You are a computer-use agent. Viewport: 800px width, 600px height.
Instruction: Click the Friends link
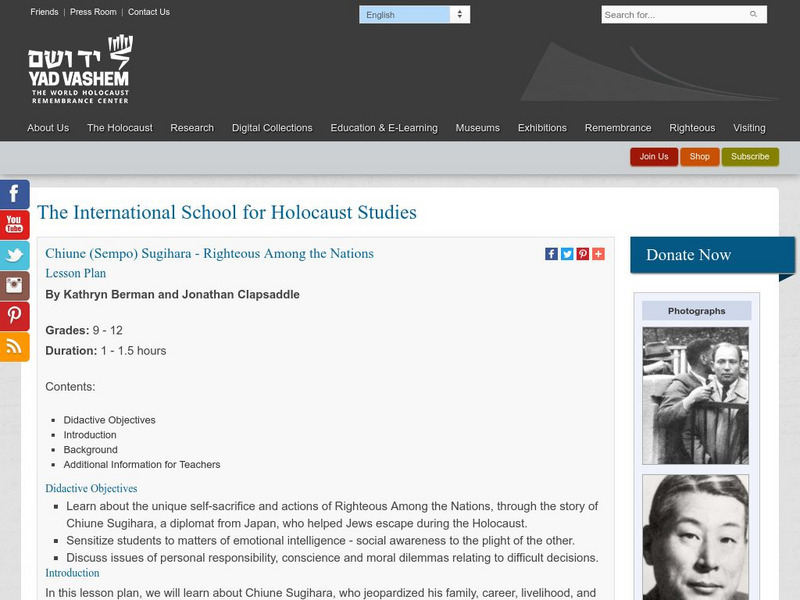point(44,12)
